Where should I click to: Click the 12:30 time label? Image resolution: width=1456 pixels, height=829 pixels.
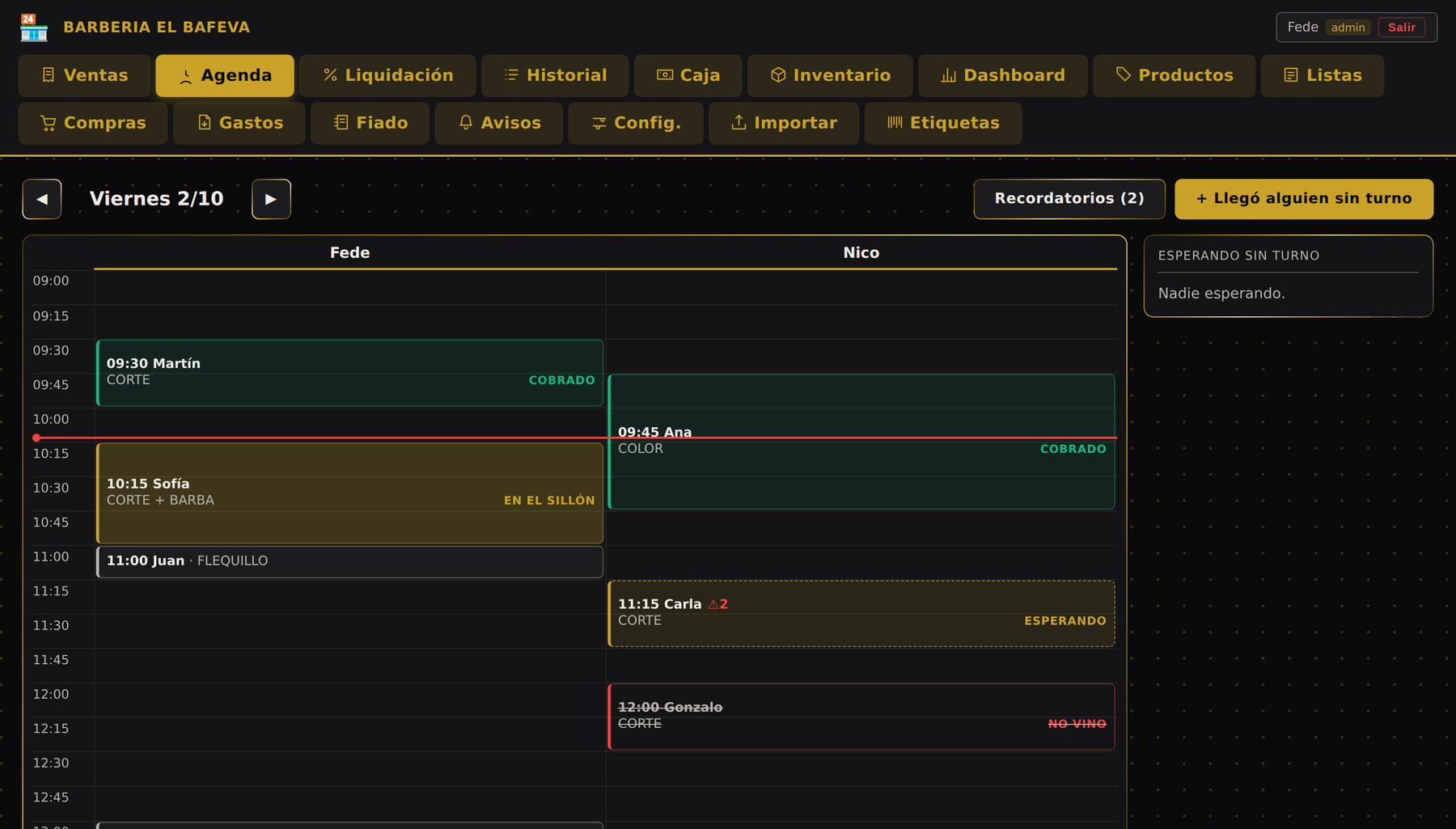click(x=51, y=763)
